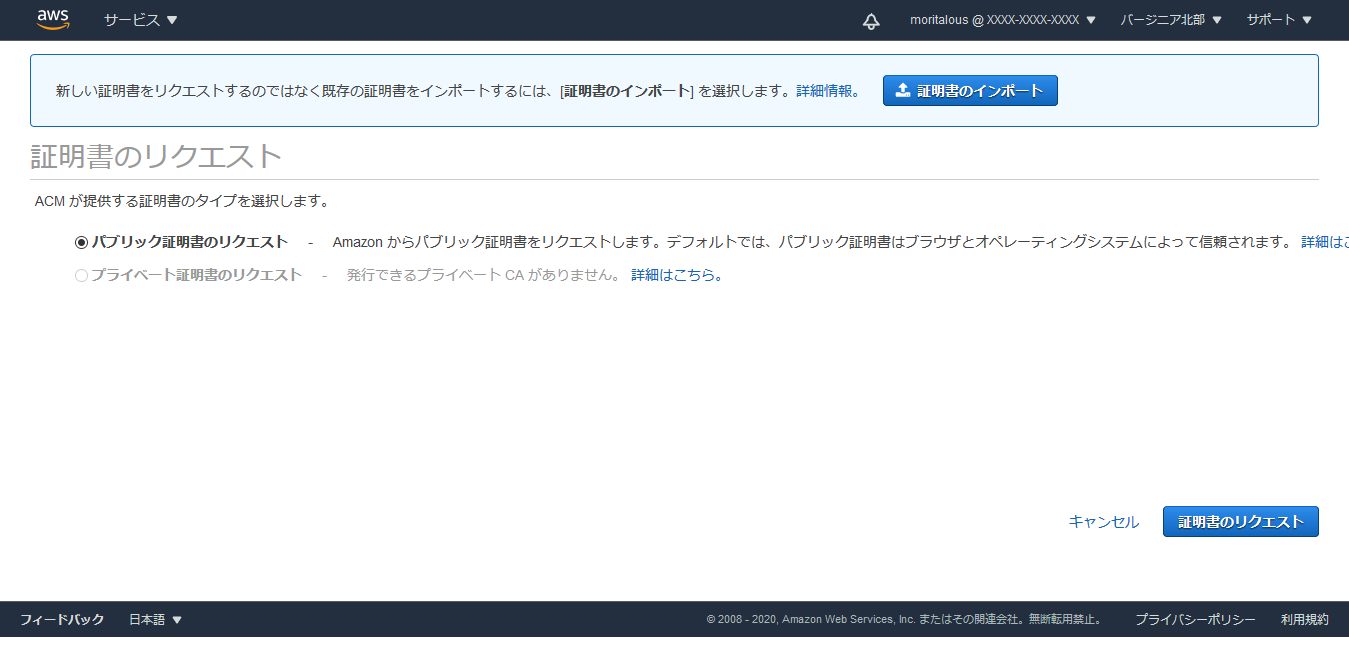Open the プライバシーポリシー link
The image size is (1349, 654).
[x=1195, y=620]
